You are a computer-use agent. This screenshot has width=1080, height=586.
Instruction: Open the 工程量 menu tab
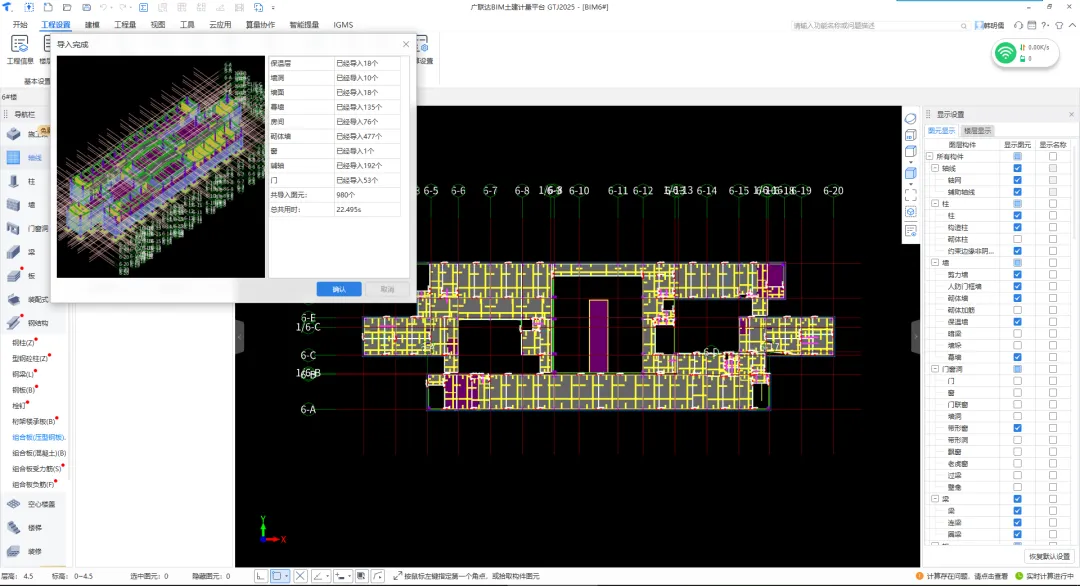[x=125, y=25]
